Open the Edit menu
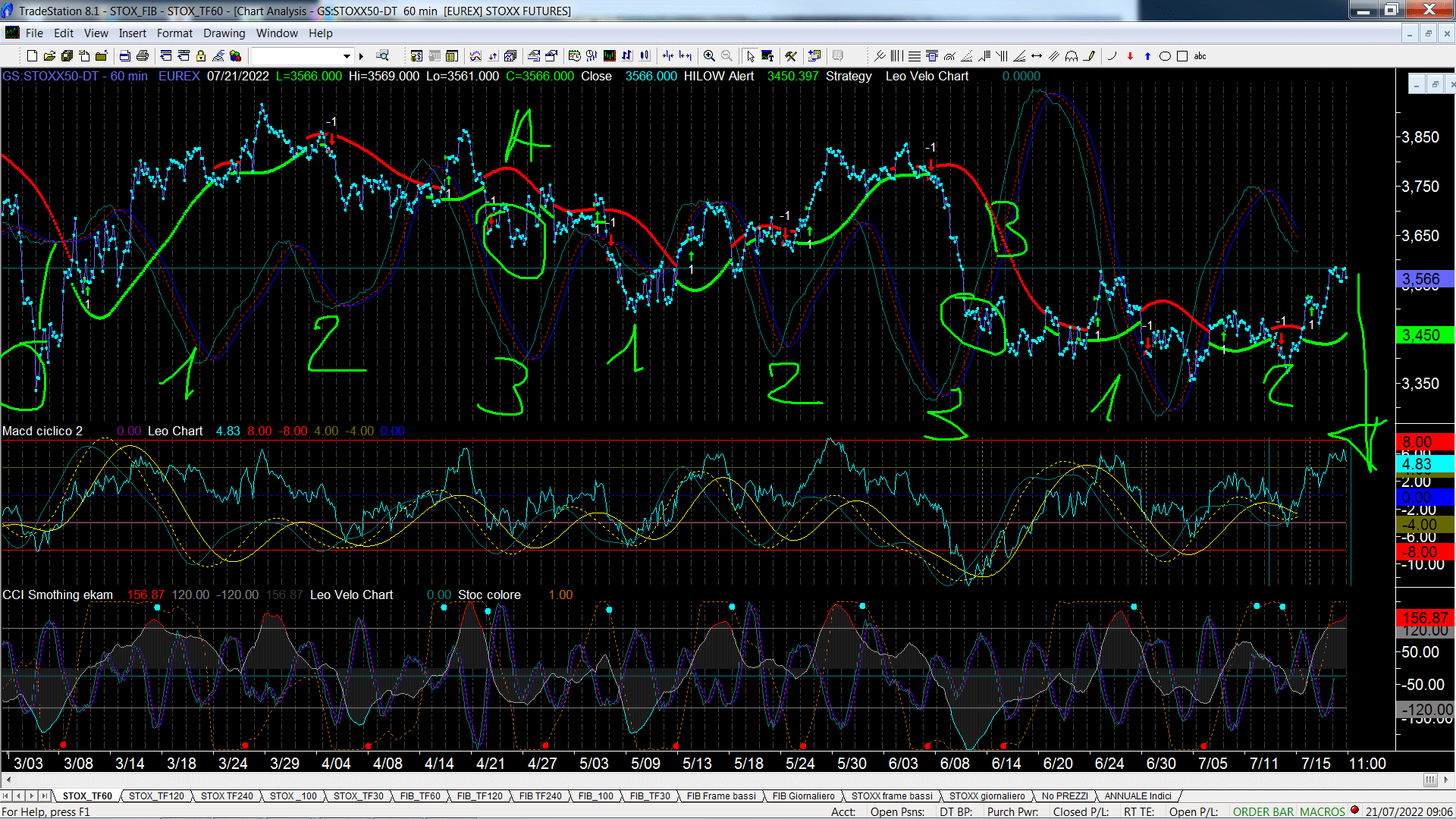Viewport: 1456px width, 819px height. coord(64,33)
